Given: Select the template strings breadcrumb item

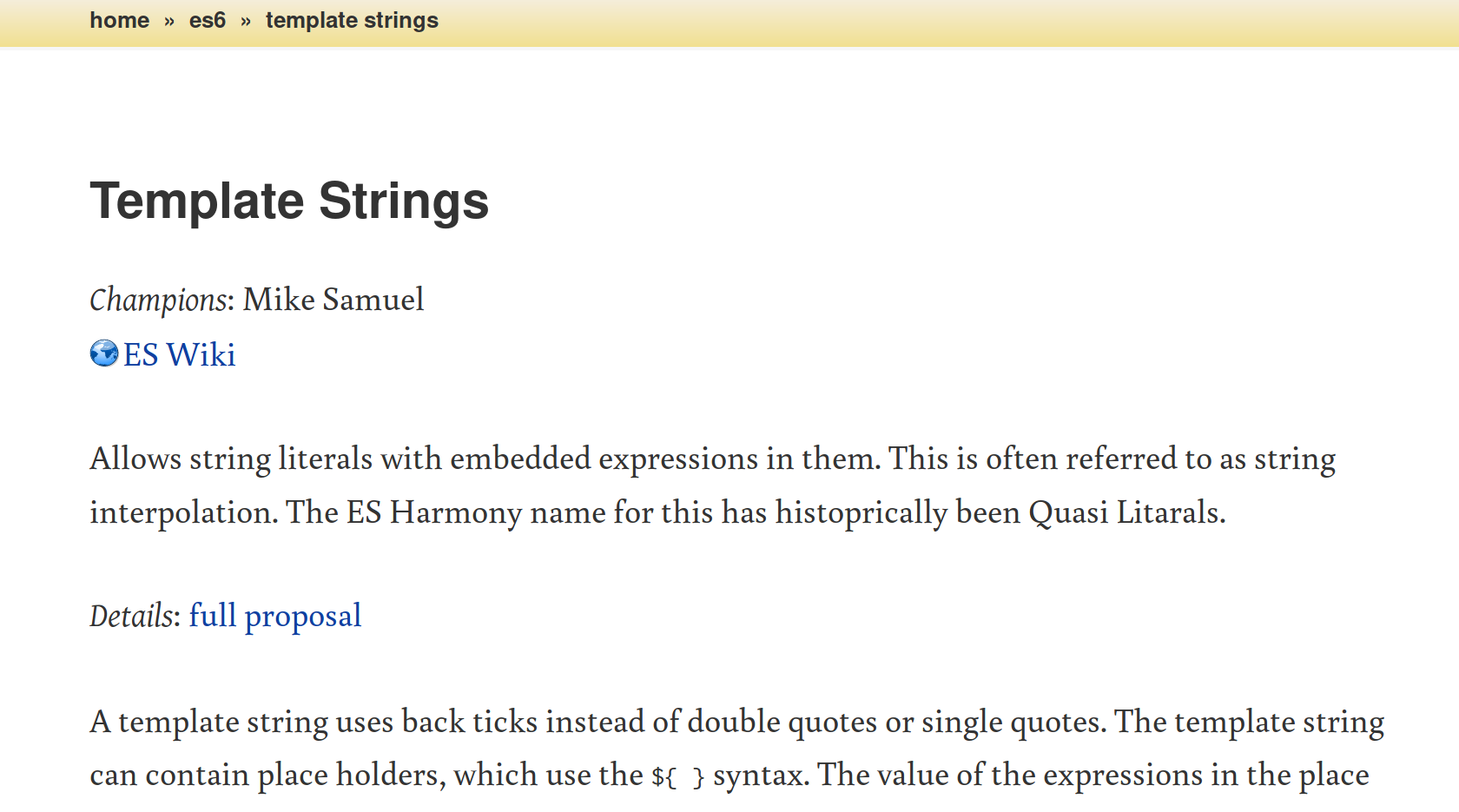Looking at the screenshot, I should pyautogui.click(x=352, y=20).
